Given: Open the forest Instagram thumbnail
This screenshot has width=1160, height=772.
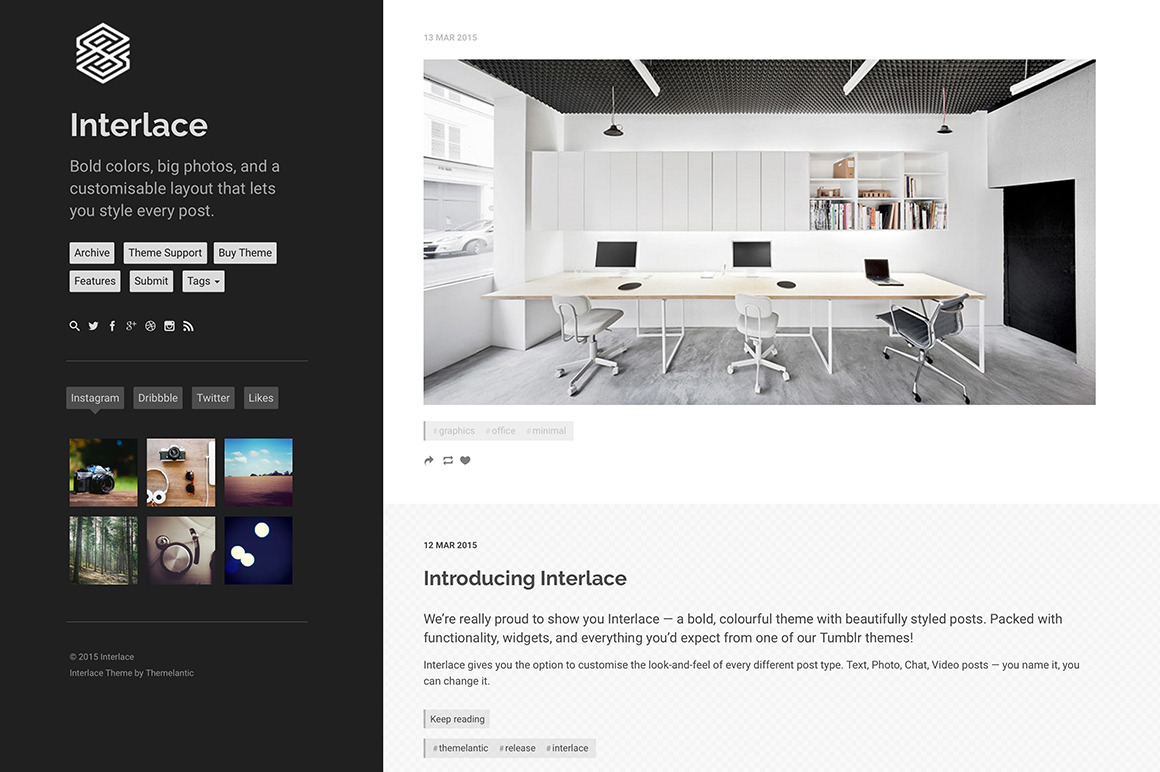Looking at the screenshot, I should tap(104, 551).
